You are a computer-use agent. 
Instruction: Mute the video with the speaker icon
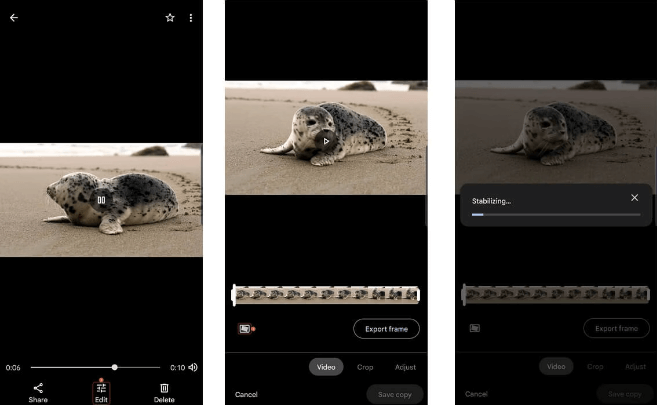193,367
